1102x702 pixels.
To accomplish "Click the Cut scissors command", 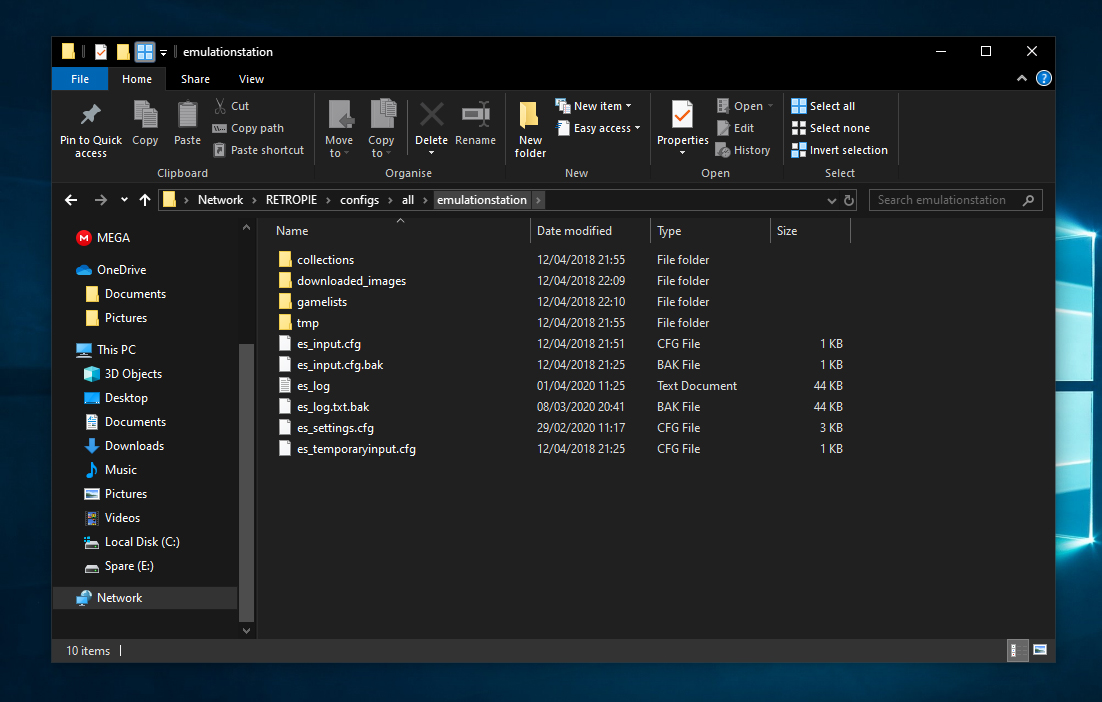I will point(231,106).
